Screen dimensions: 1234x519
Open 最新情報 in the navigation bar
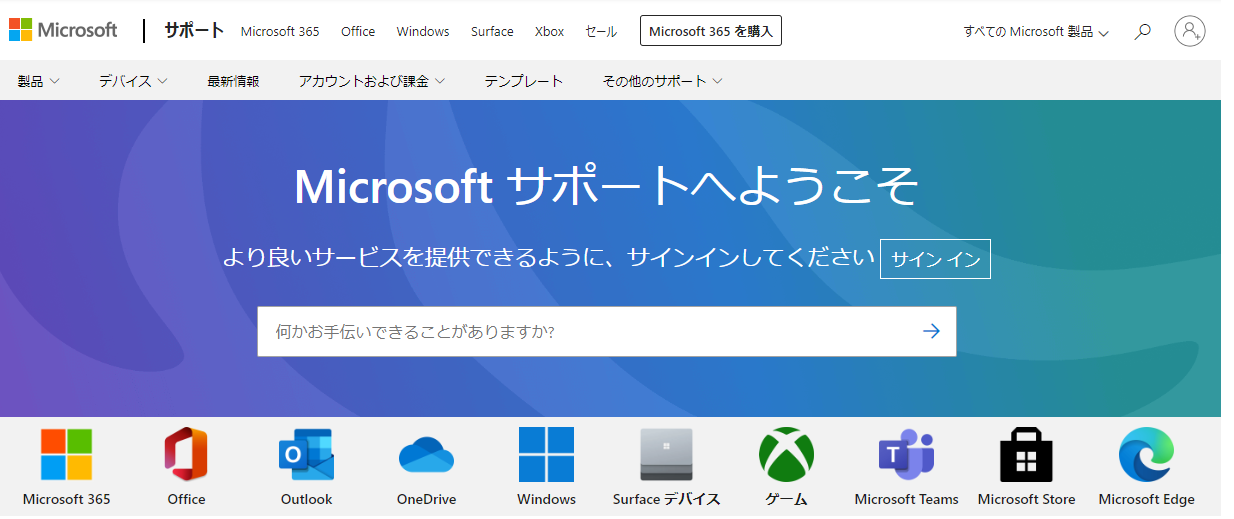coord(233,81)
